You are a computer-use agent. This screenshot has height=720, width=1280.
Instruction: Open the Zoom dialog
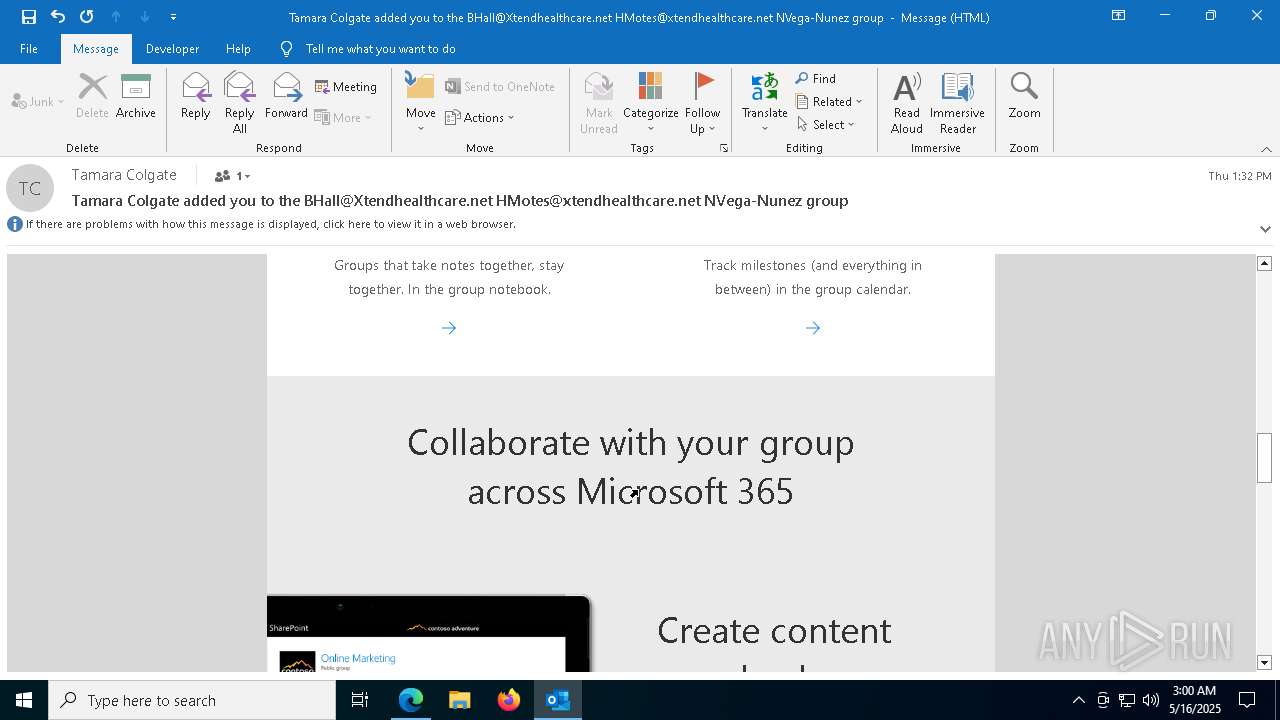1024,96
